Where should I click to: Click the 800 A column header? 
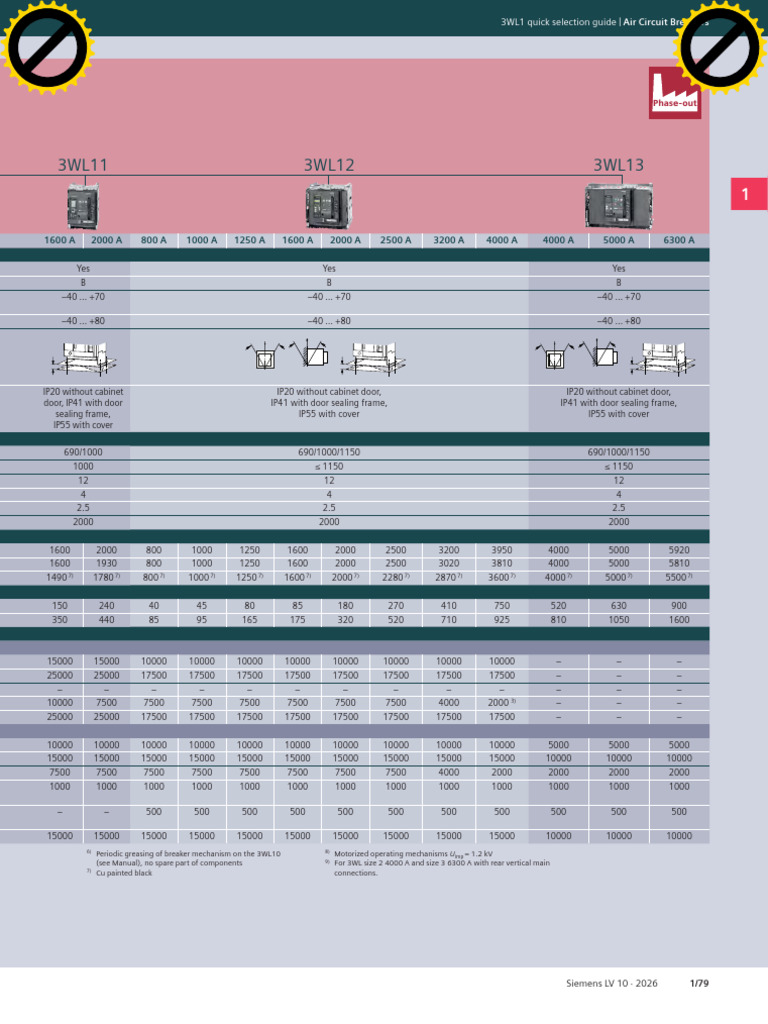coord(153,240)
